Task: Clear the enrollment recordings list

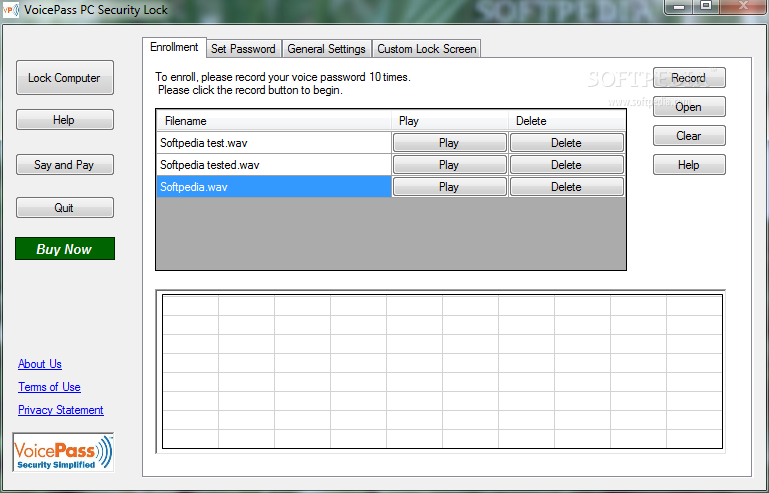Action: [689, 135]
